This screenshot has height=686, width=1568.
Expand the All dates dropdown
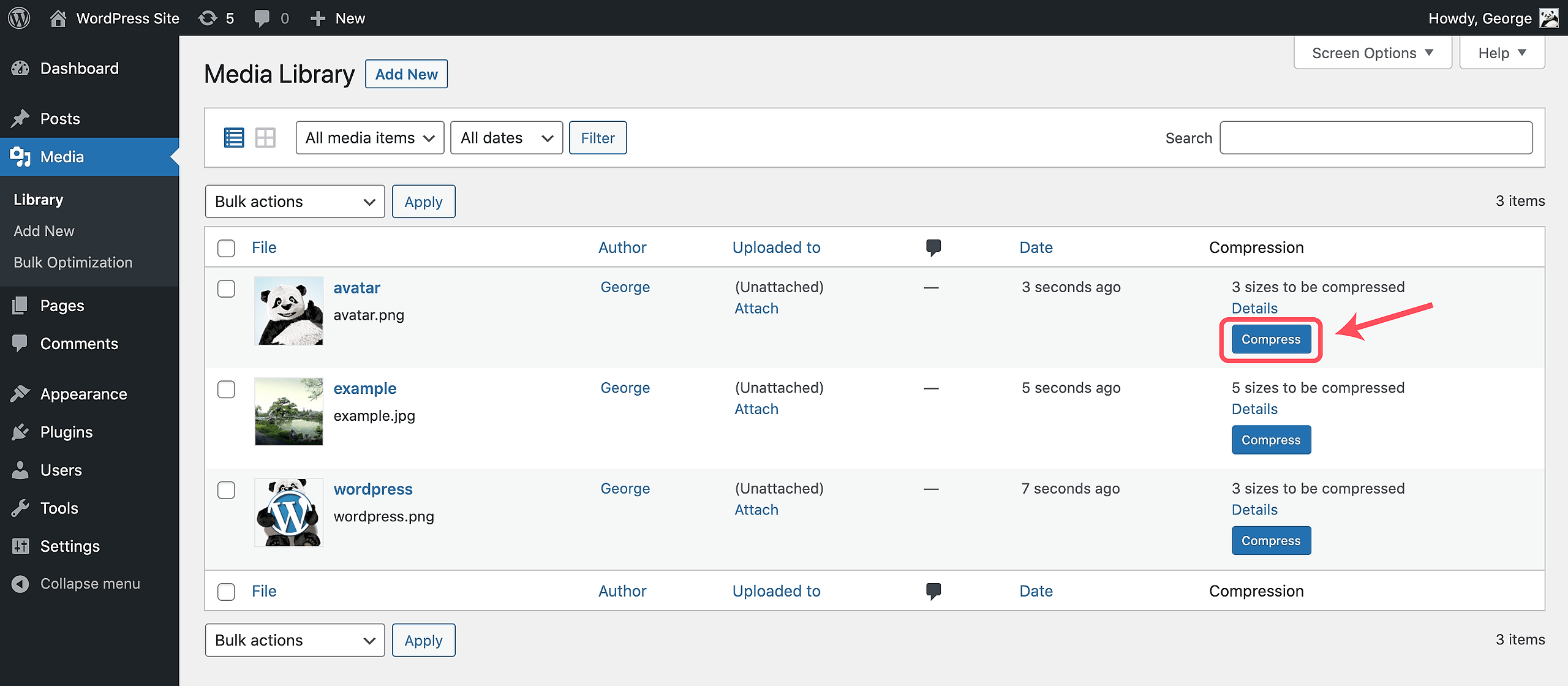pos(506,138)
